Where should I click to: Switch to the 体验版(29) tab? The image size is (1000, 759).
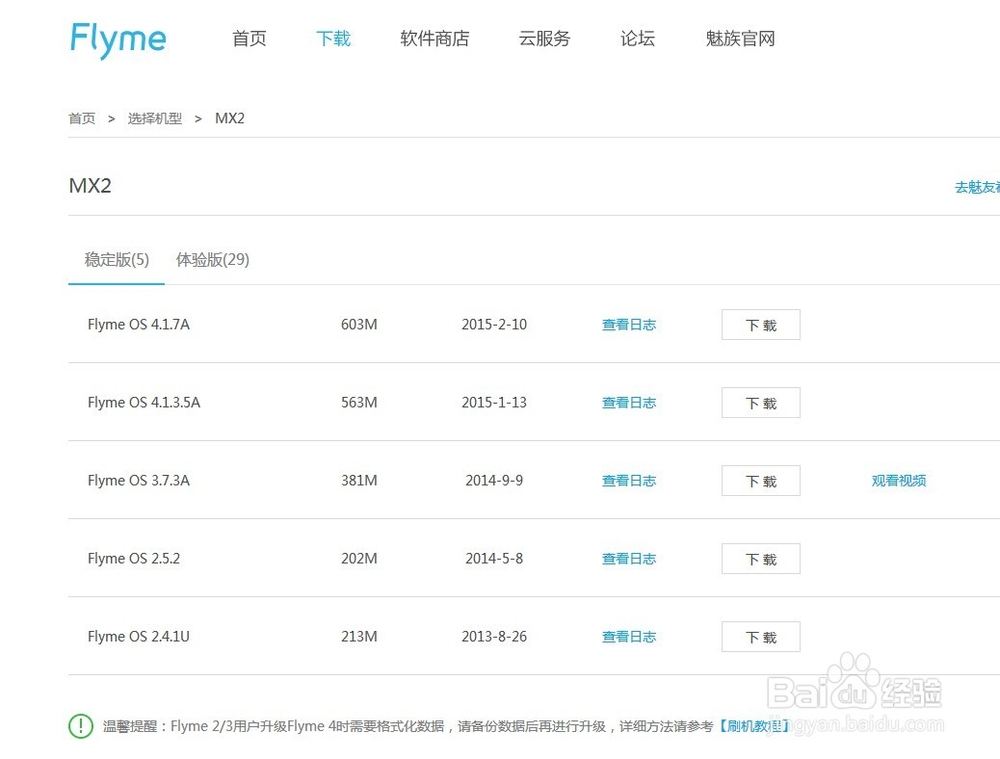tap(213, 259)
